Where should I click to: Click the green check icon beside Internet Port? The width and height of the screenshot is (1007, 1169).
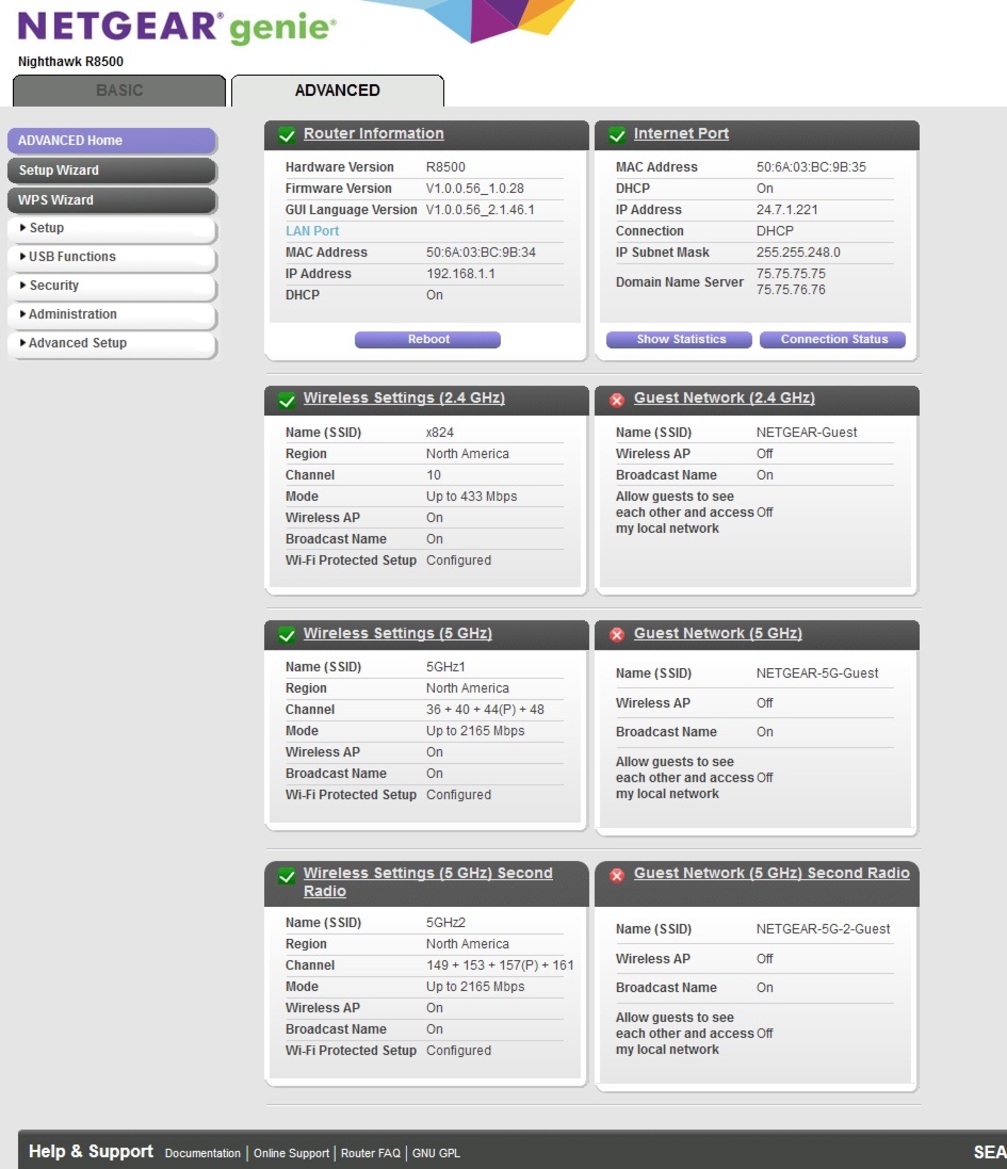pyautogui.click(x=617, y=135)
